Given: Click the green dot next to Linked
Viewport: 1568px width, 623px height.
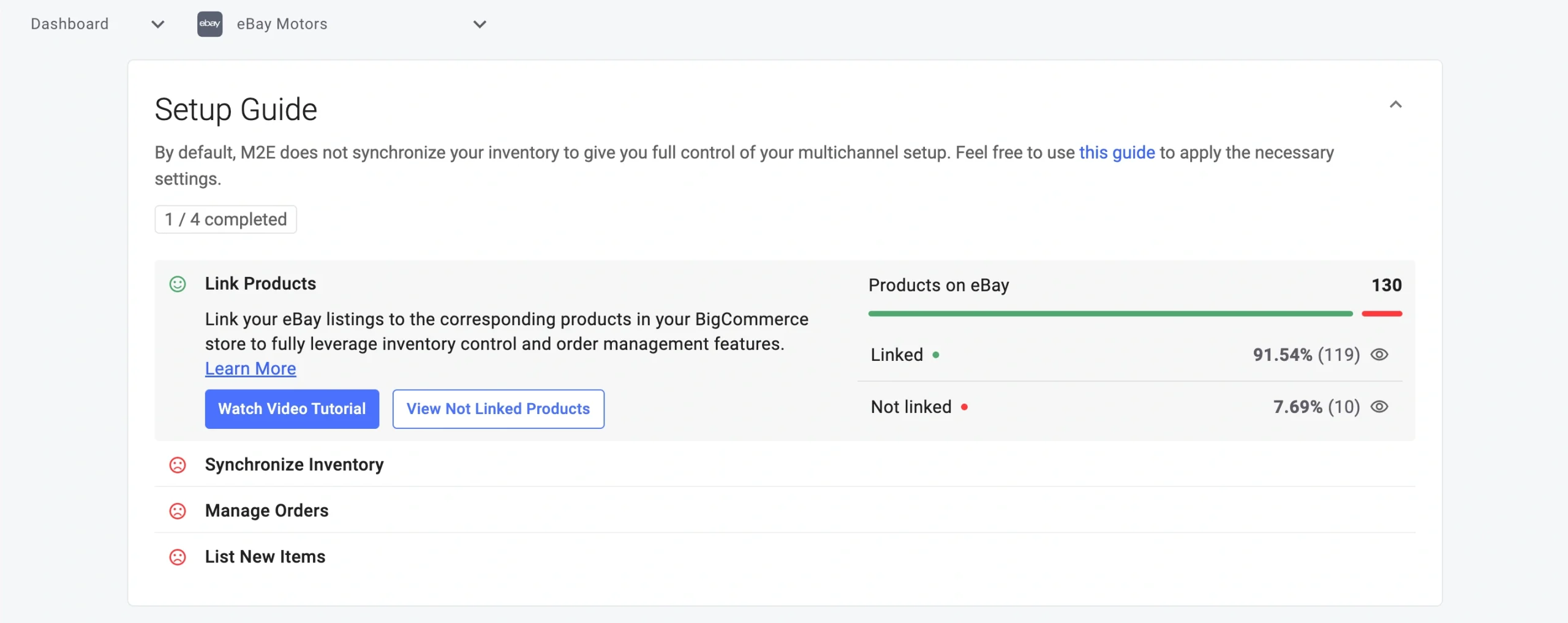Looking at the screenshot, I should (x=936, y=355).
